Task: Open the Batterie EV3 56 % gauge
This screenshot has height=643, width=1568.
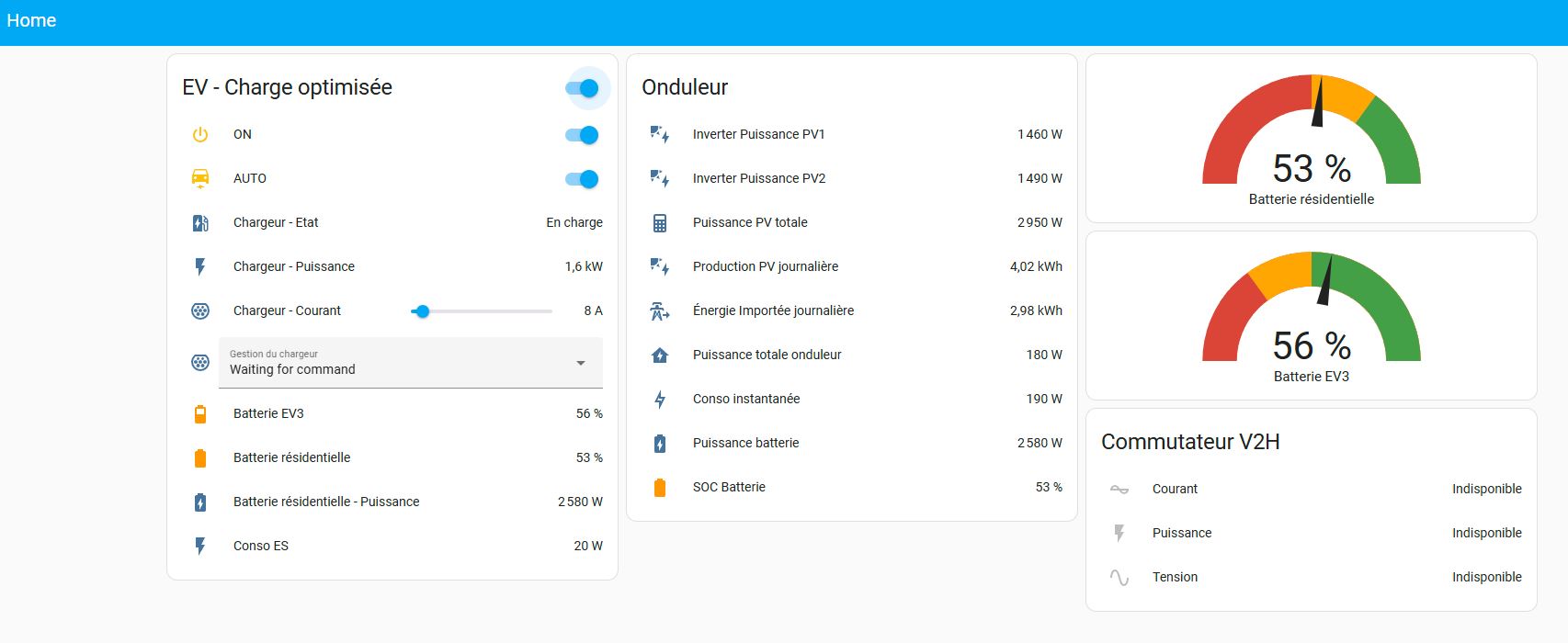Action: (1312, 316)
